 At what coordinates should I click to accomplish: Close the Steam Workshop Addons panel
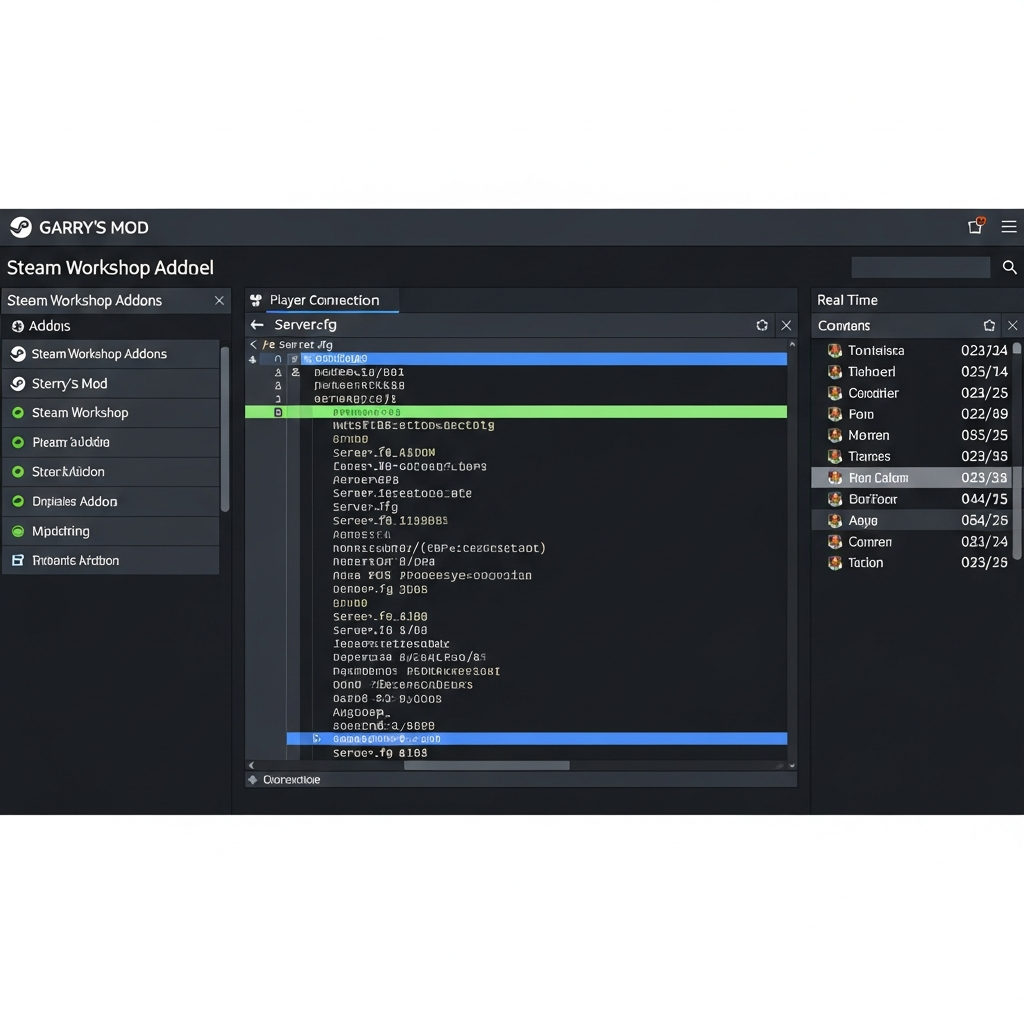pyautogui.click(x=219, y=300)
